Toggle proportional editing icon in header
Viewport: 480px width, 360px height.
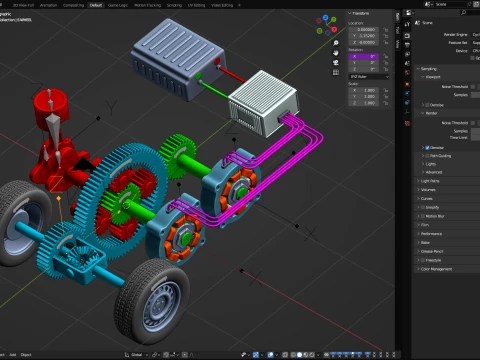coord(185,355)
